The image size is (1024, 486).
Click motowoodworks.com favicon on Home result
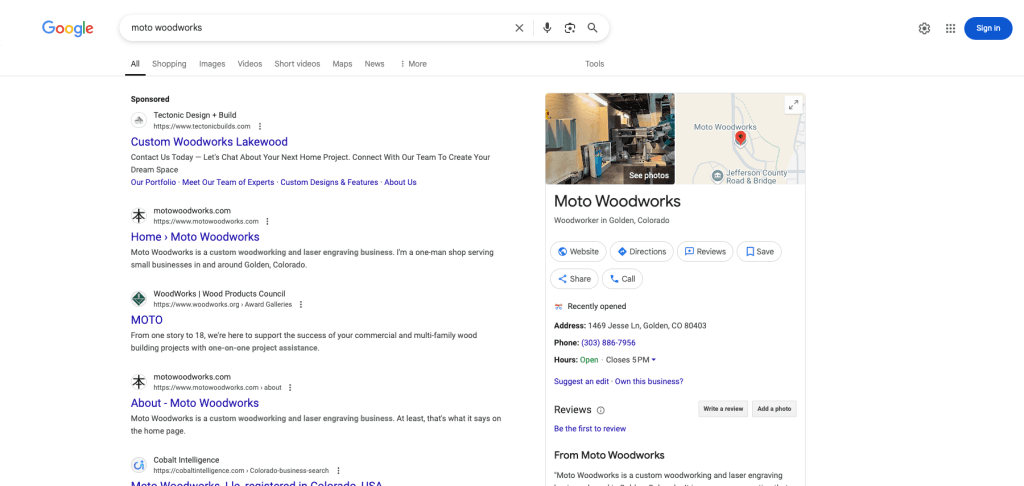138,216
